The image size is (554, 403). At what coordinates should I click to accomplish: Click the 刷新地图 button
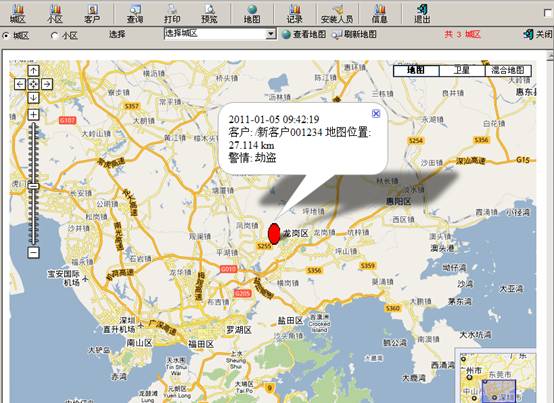354,34
